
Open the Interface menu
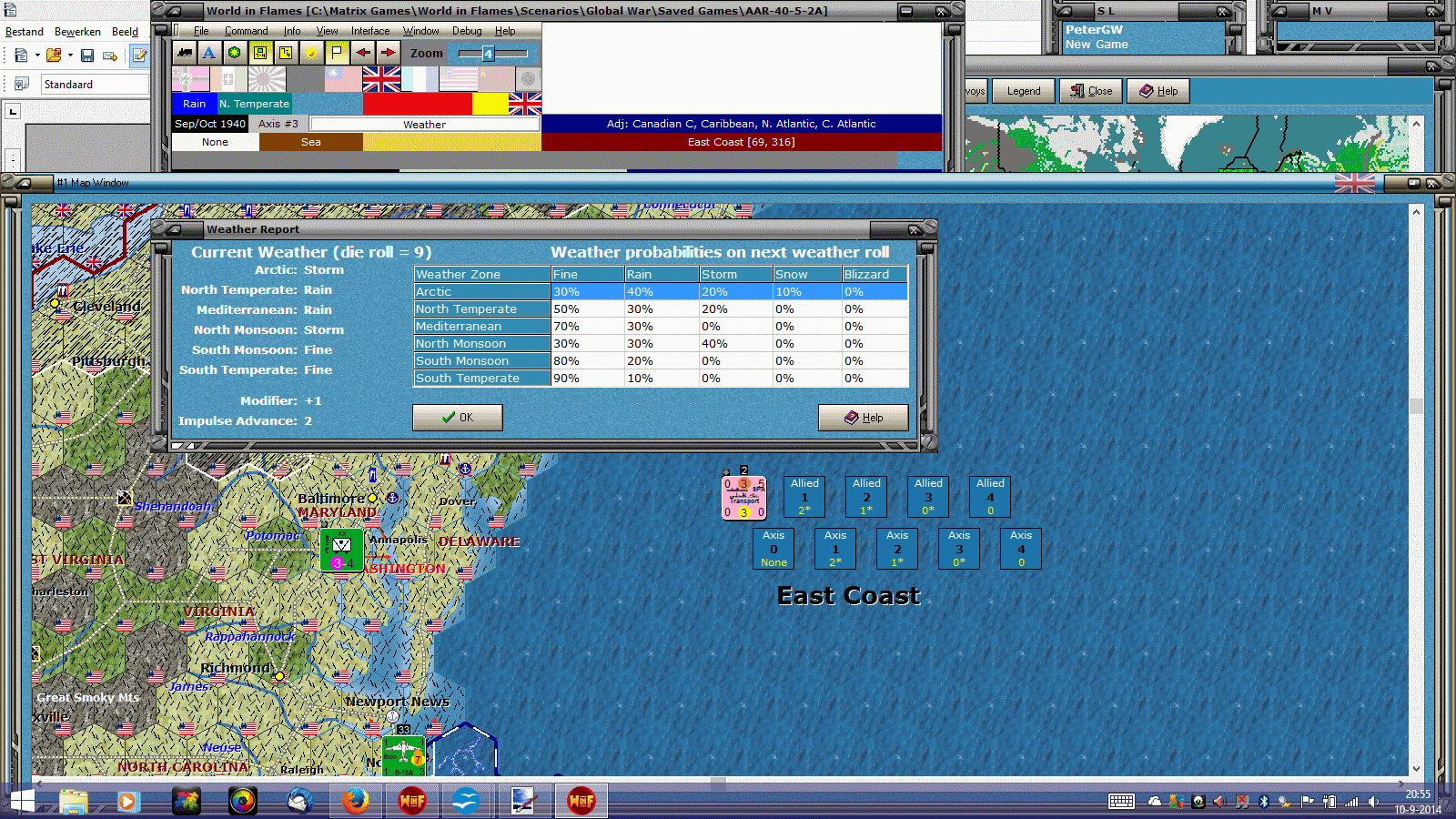370,31
